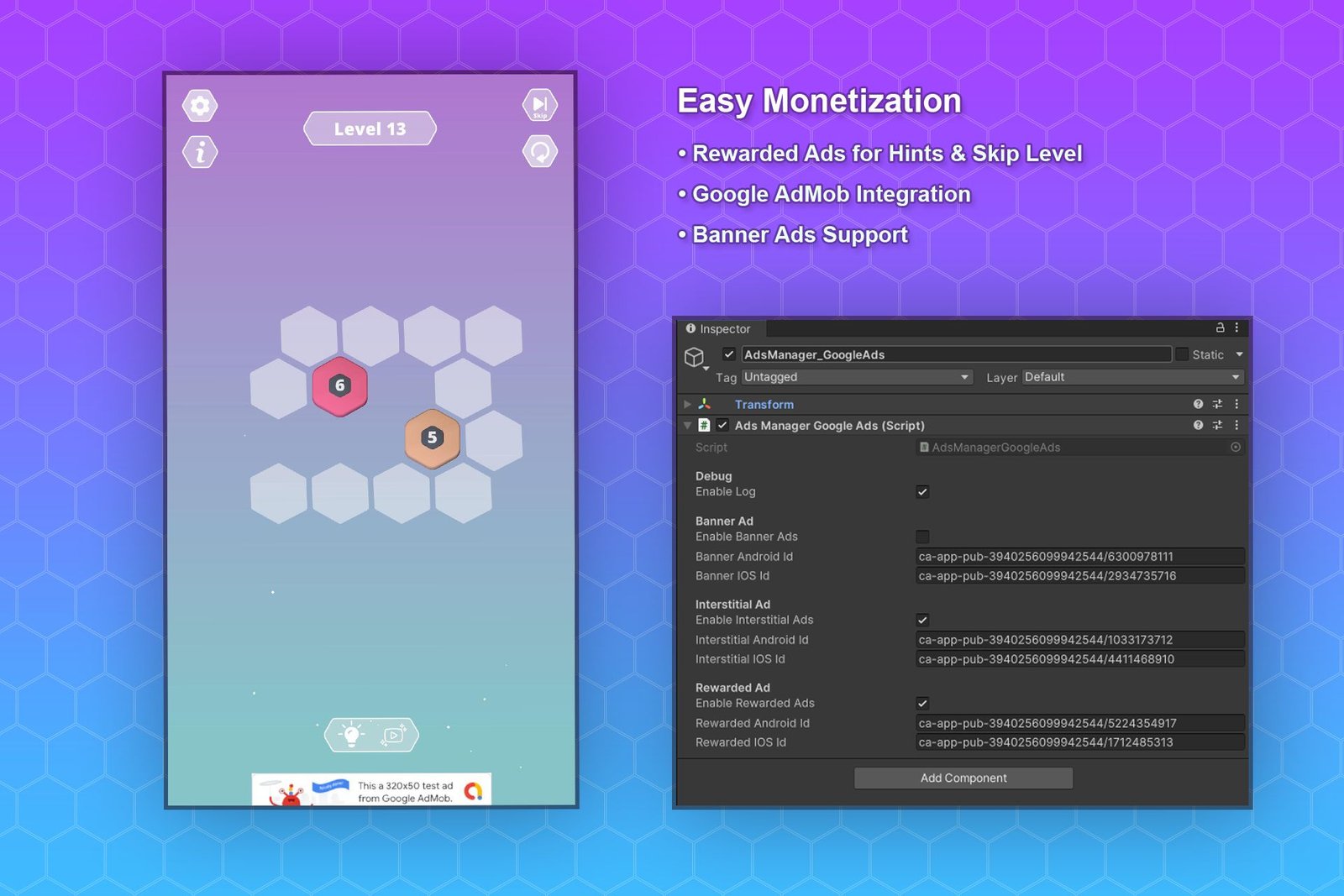Disable the Enable Rewarded Ads checkbox
The width and height of the screenshot is (1344, 896).
tap(922, 704)
